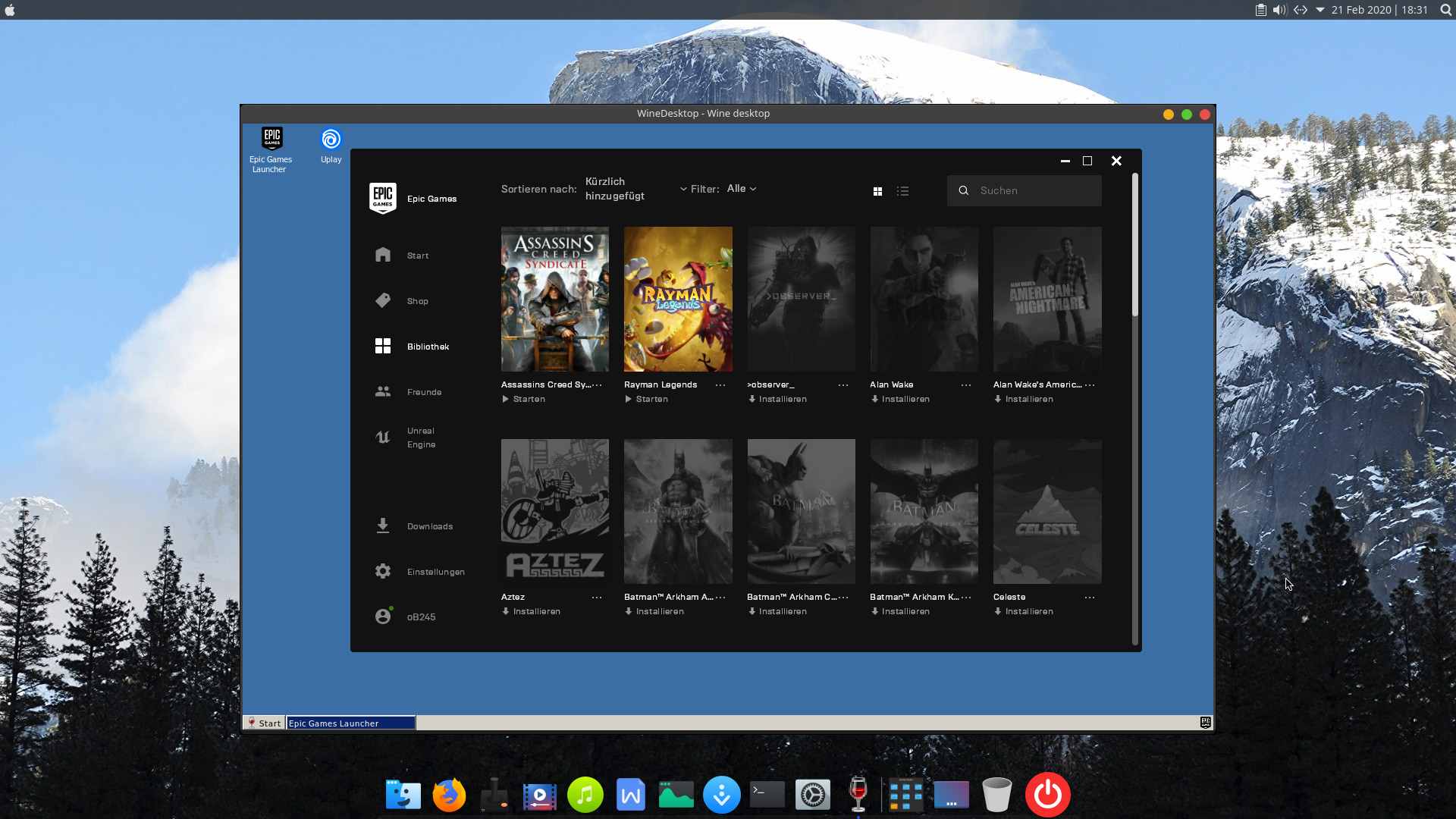Select the Aztez game cover

555,511
